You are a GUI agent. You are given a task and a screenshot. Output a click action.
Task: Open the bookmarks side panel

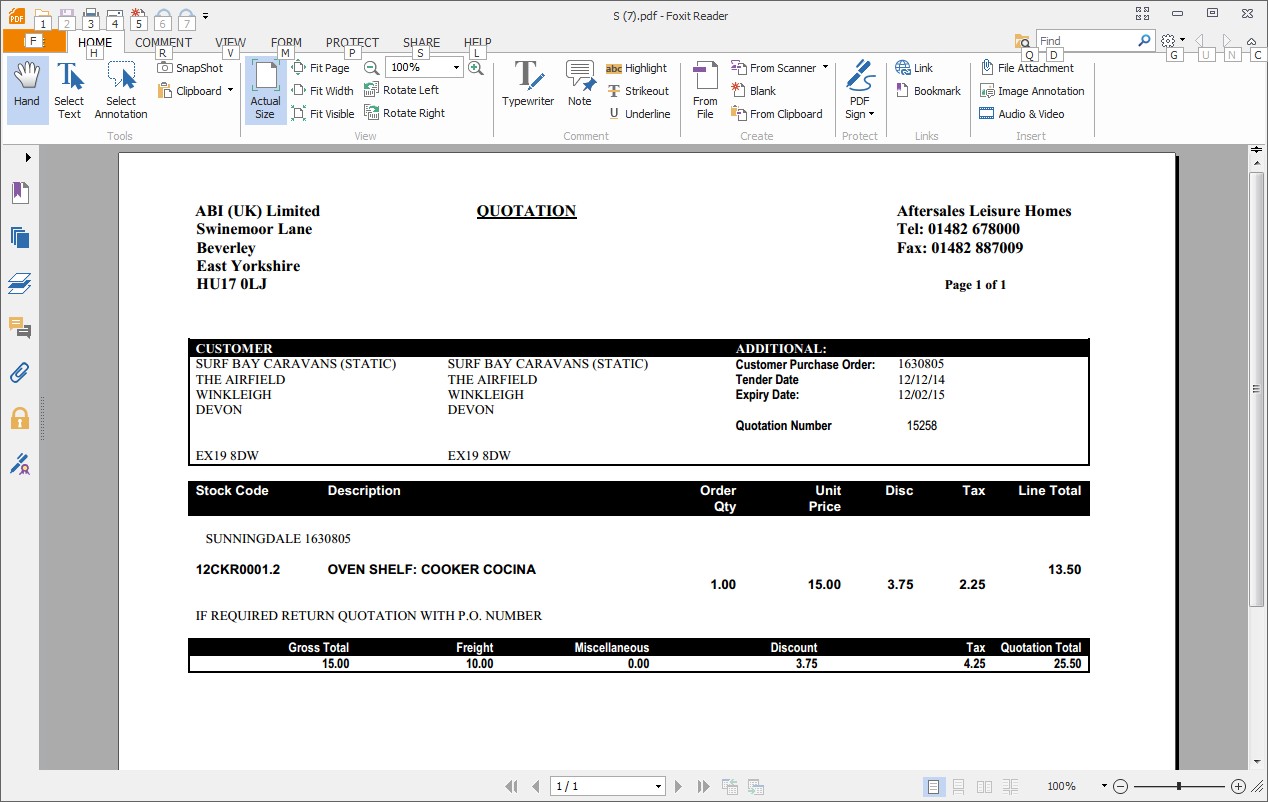pyautogui.click(x=20, y=193)
